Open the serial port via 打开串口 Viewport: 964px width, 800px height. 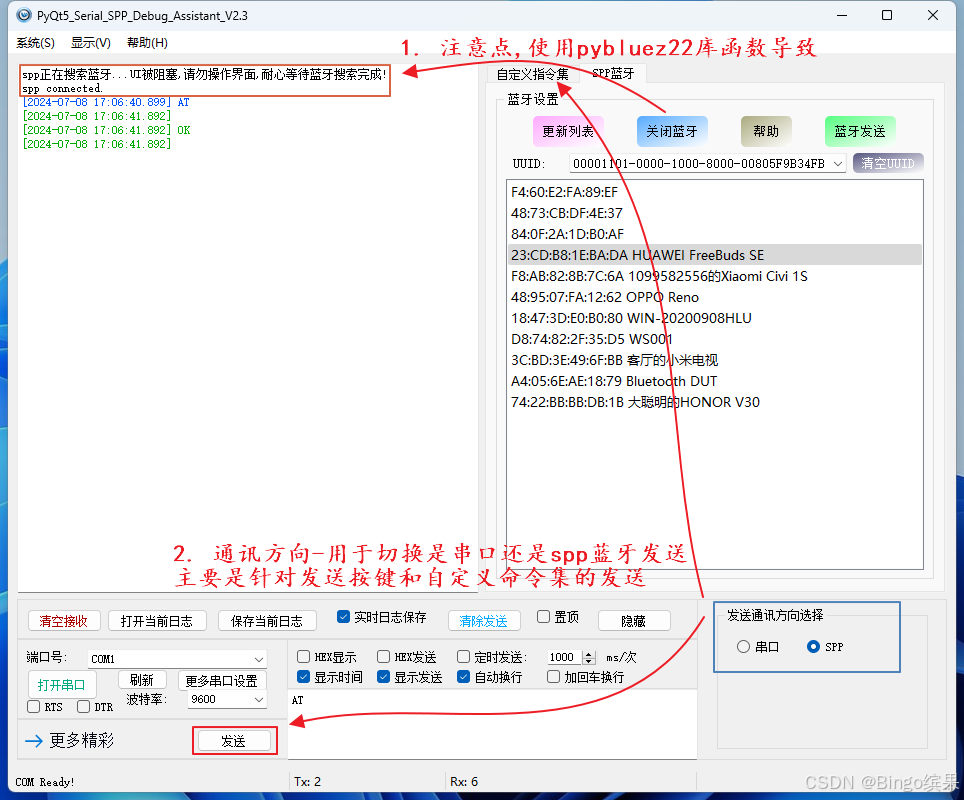click(x=62, y=684)
